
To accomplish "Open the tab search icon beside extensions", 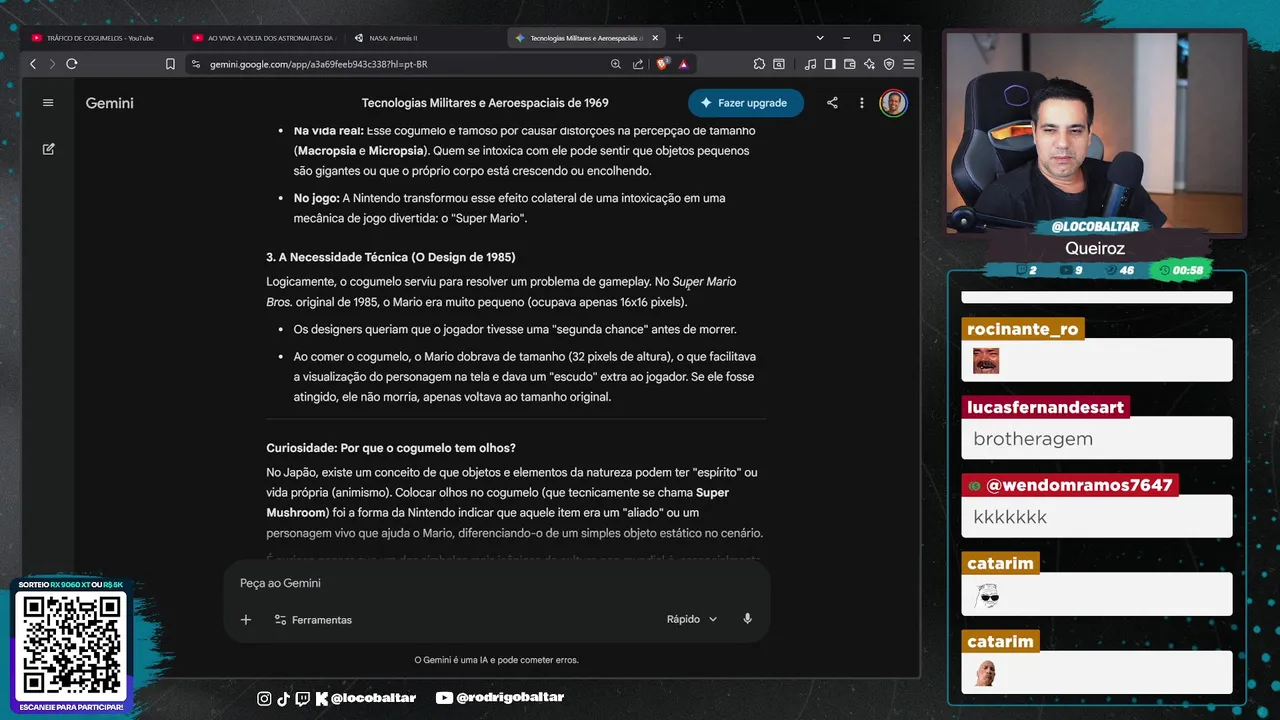I will (779, 64).
